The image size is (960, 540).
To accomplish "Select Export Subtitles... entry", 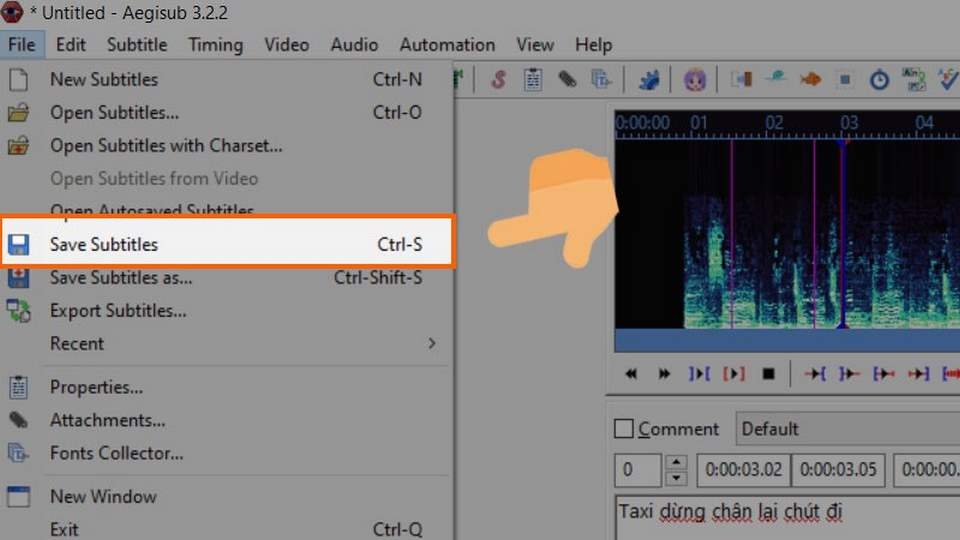I will pos(227,311).
